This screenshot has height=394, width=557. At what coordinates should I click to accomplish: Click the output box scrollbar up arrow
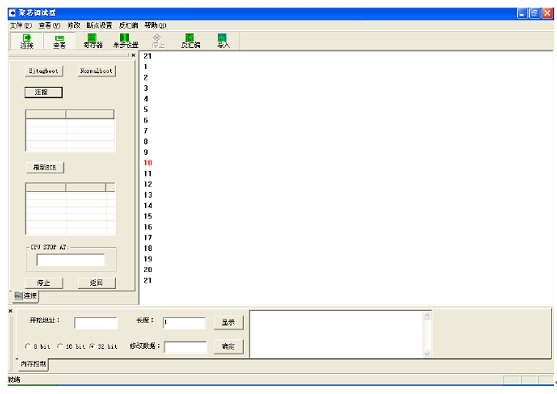click(x=427, y=316)
